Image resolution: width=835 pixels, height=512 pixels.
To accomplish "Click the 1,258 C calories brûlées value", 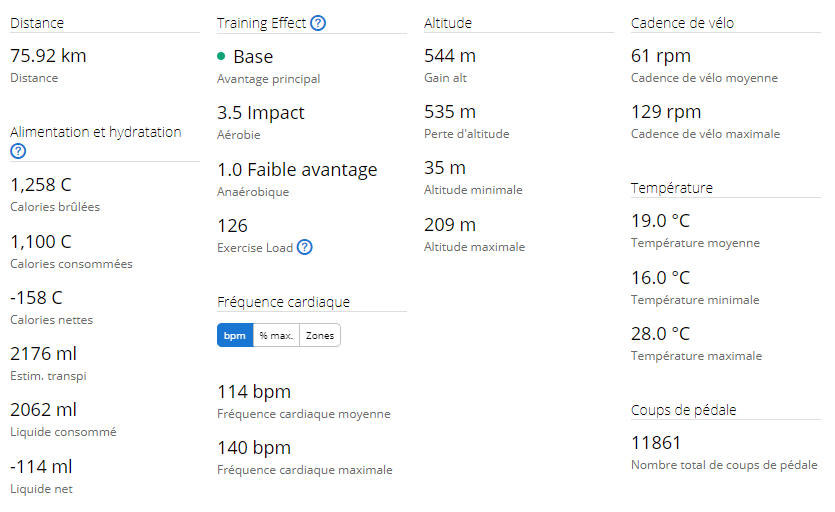I will (x=40, y=185).
